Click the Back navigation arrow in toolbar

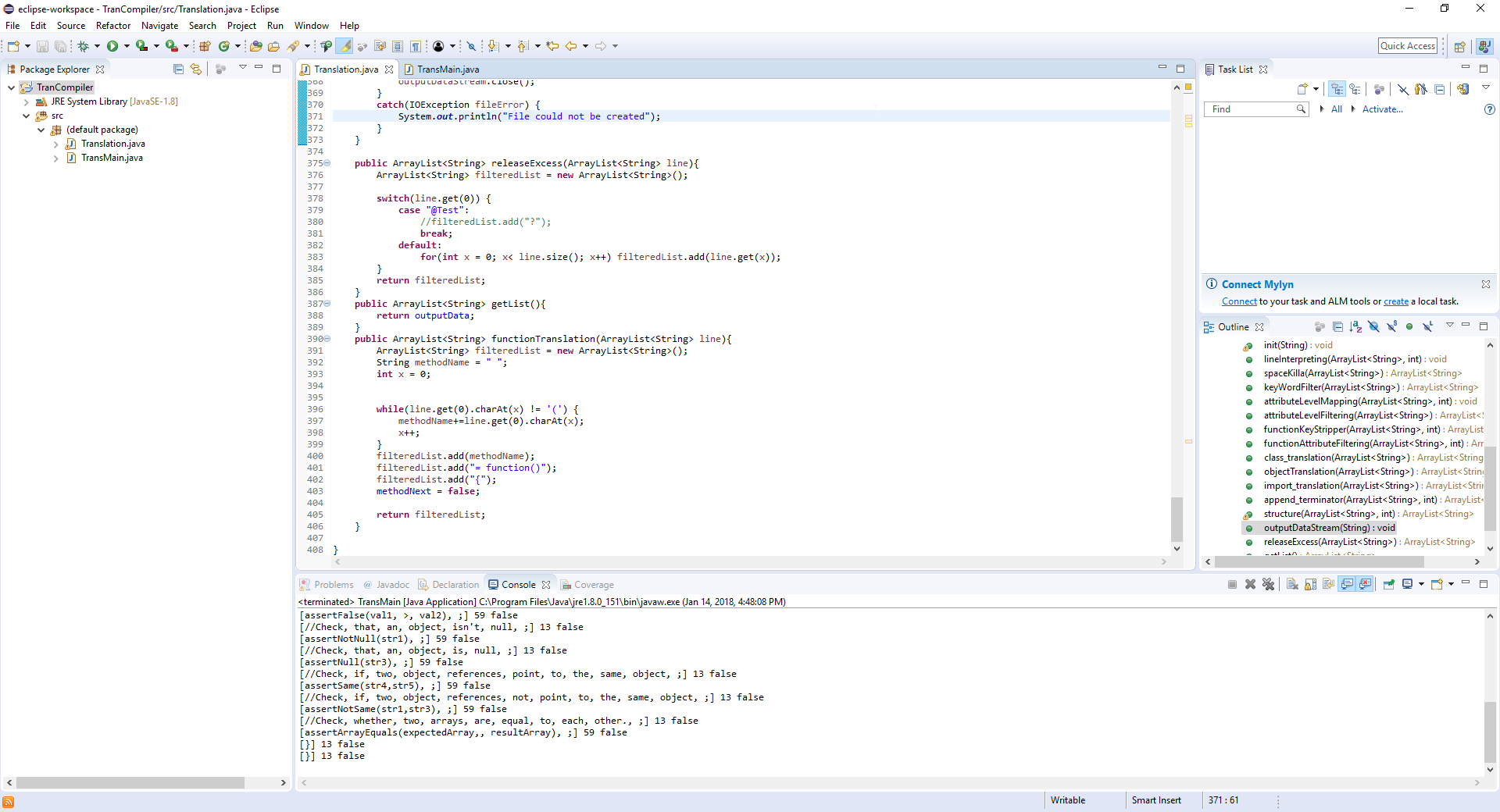point(571,46)
